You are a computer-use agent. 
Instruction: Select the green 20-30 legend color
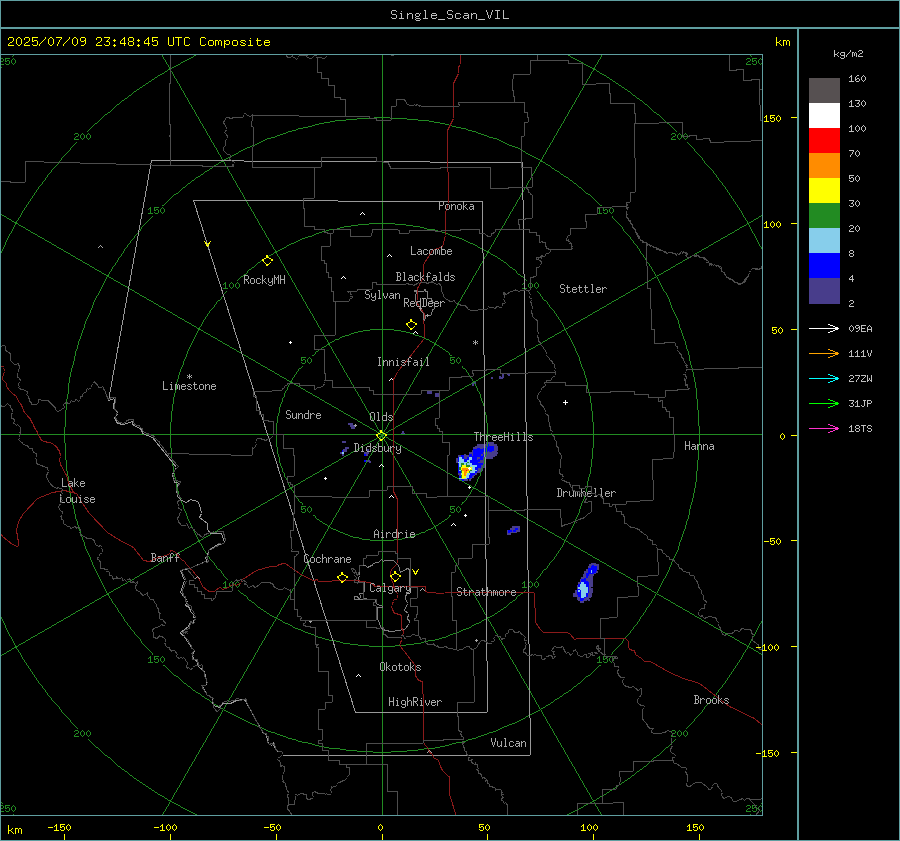pos(824,216)
